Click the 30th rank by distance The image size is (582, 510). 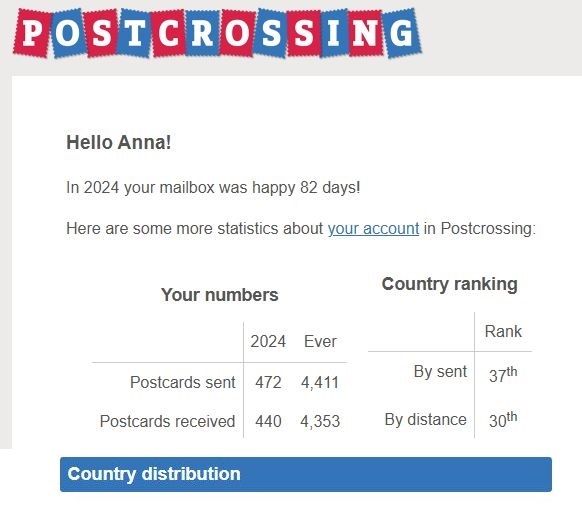point(503,419)
